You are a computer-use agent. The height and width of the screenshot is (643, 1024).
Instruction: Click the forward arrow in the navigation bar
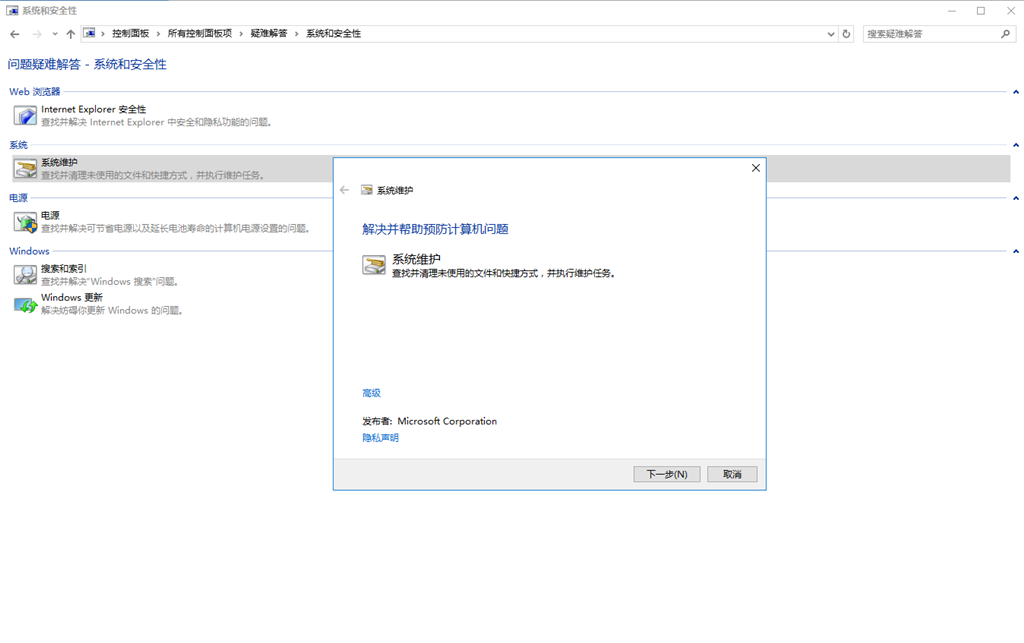(37, 34)
